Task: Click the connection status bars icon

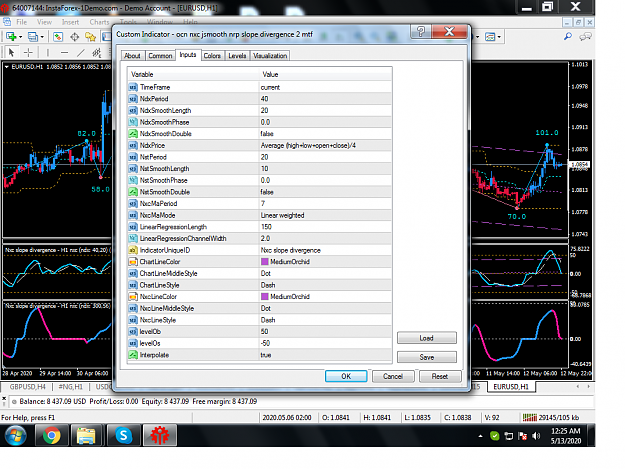Action: pyautogui.click(x=530, y=418)
